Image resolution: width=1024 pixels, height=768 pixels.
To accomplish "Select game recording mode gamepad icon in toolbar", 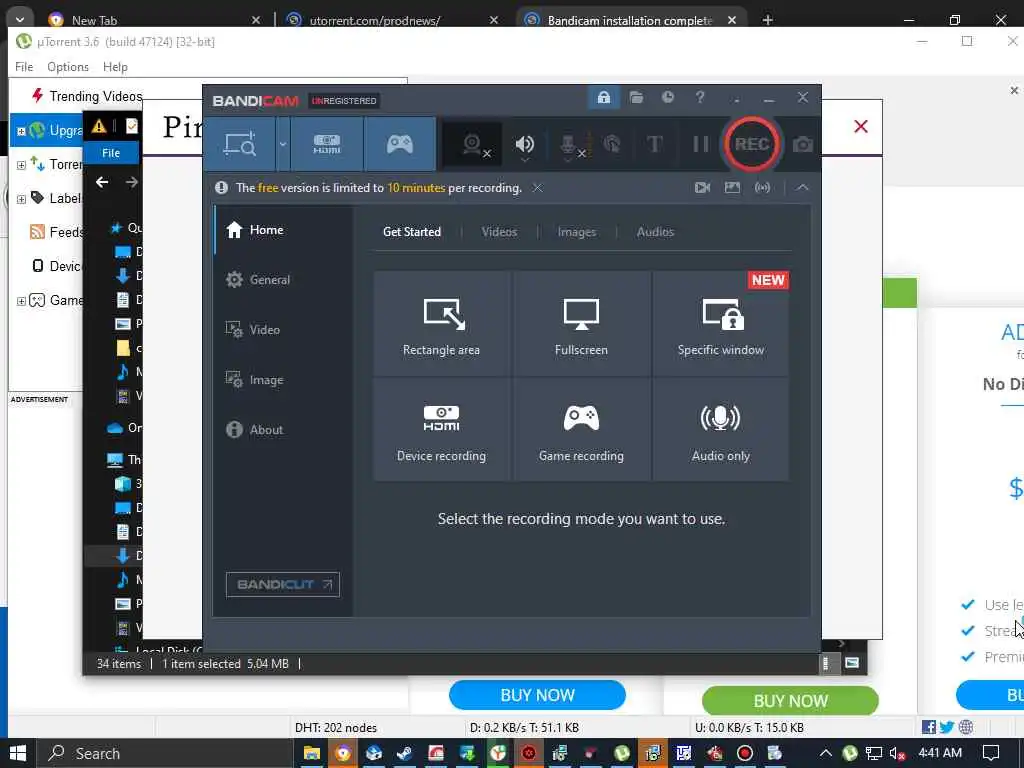I will pyautogui.click(x=400, y=144).
